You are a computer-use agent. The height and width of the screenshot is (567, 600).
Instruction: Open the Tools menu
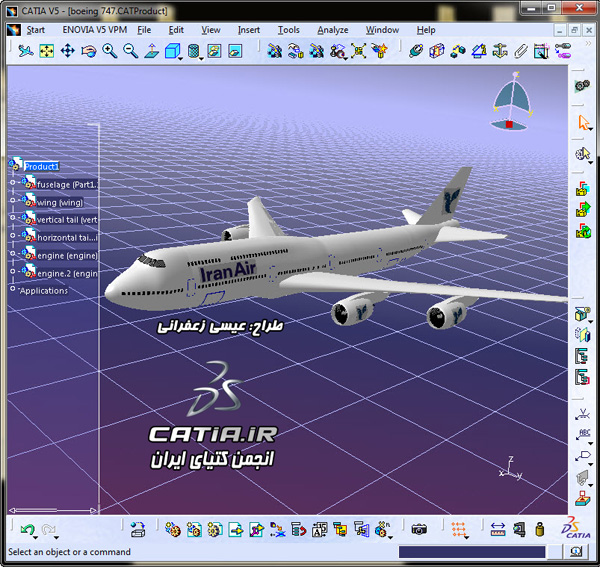[289, 30]
